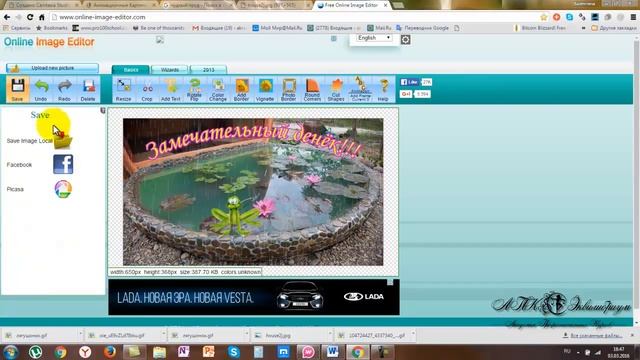Viewport: 640px width, 360px height.
Task: Close the Free Online Image Editor tab
Action: [x=385, y=5]
